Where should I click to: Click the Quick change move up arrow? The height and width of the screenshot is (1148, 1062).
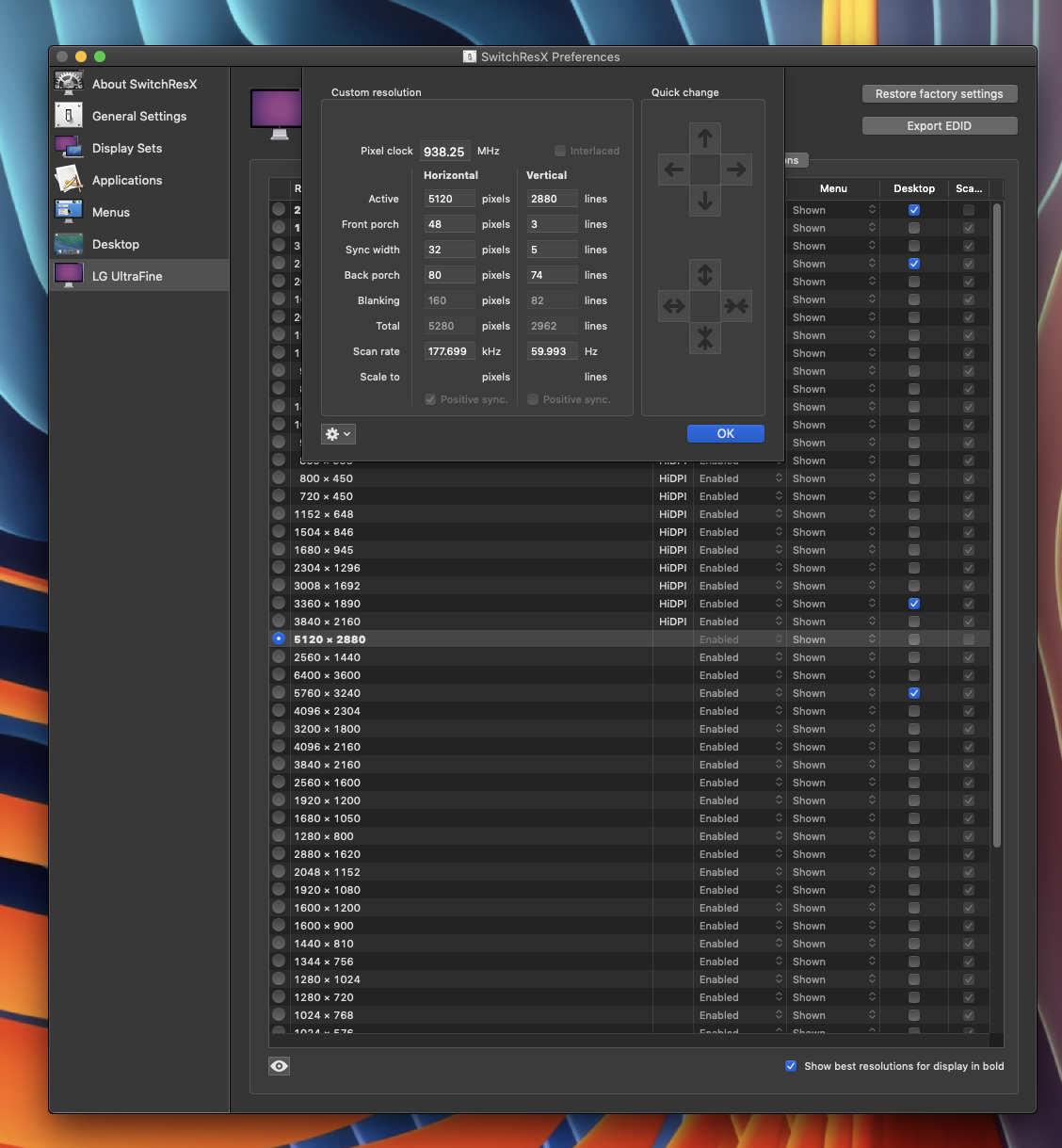(x=705, y=138)
